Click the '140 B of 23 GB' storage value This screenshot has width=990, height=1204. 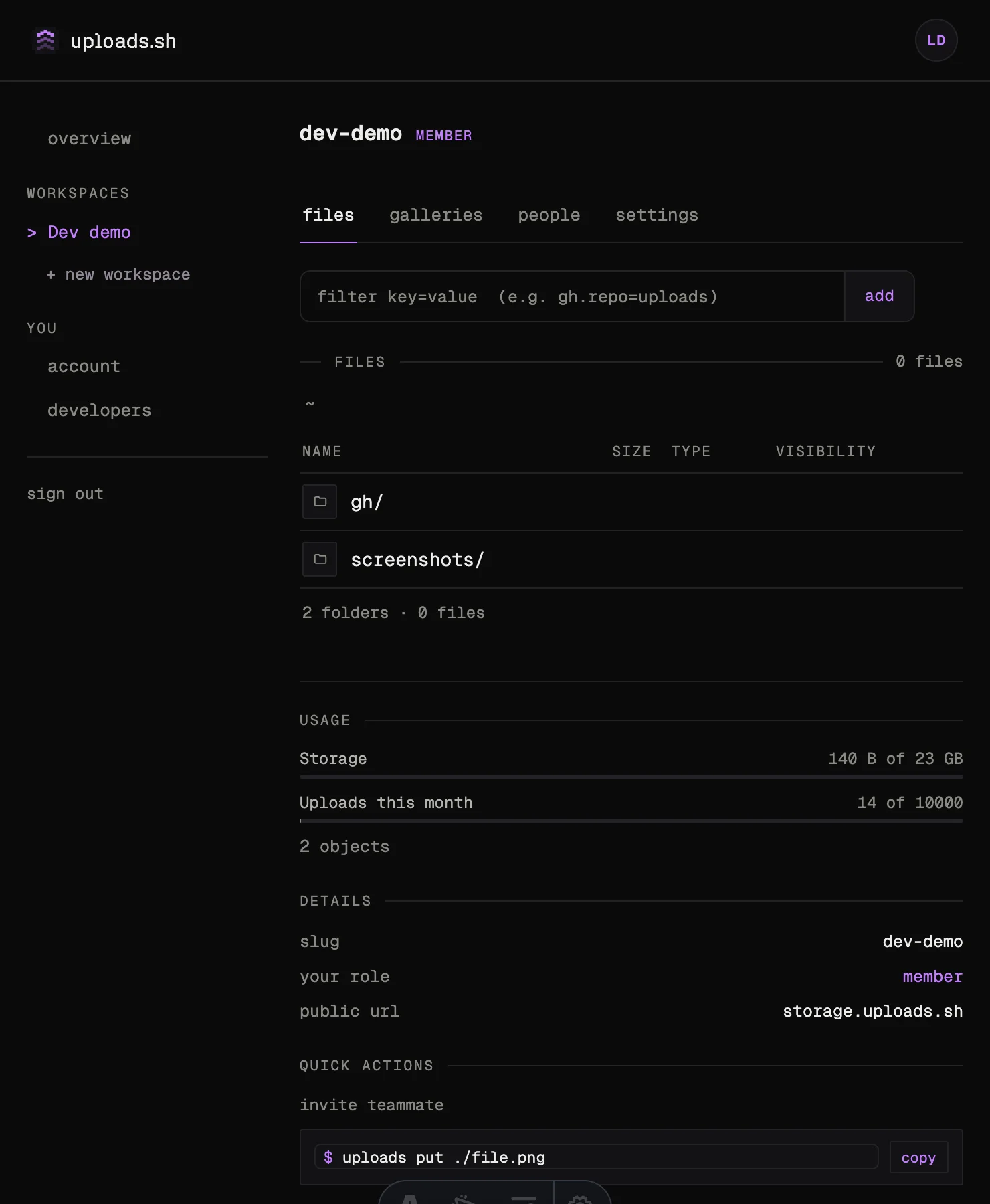tap(895, 759)
